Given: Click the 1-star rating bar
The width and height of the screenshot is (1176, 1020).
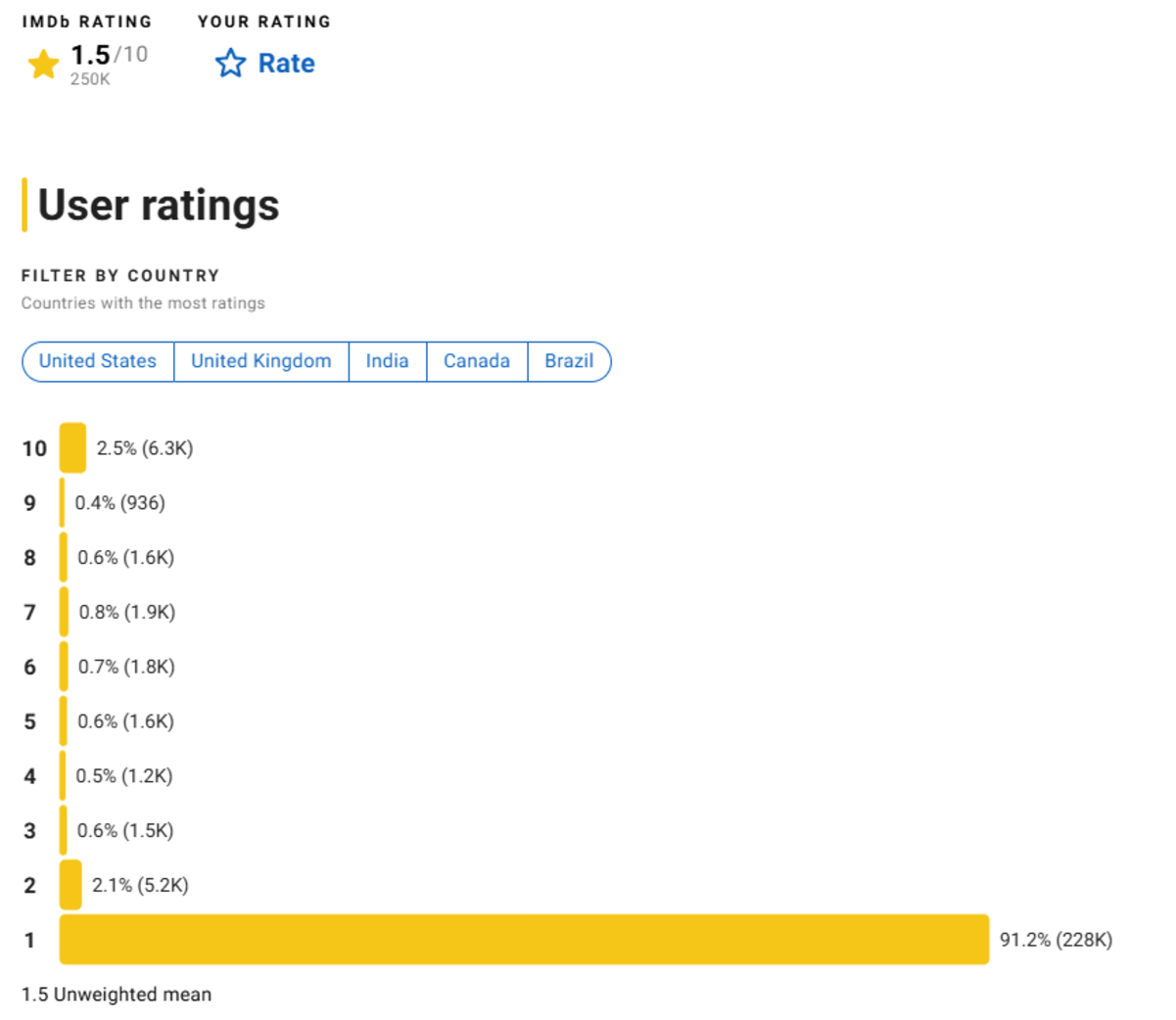Looking at the screenshot, I should (524, 940).
